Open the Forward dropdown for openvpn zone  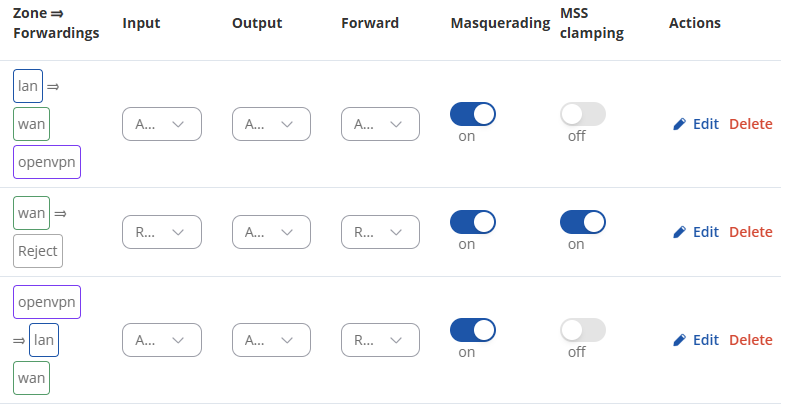coord(380,340)
